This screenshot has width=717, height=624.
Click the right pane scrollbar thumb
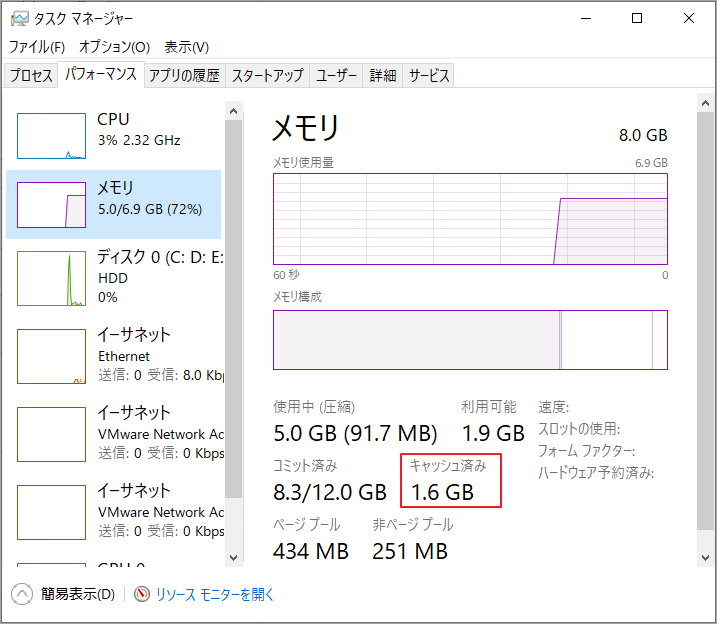coord(706,321)
